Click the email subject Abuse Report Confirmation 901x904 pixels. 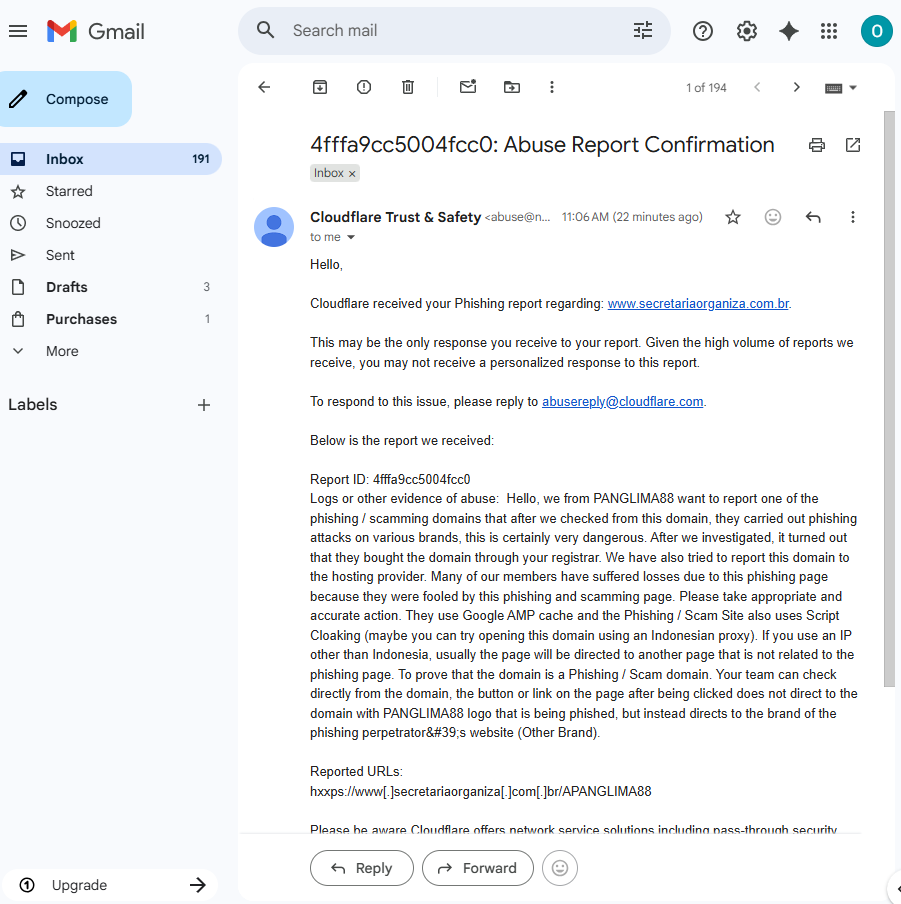pyautogui.click(x=542, y=145)
